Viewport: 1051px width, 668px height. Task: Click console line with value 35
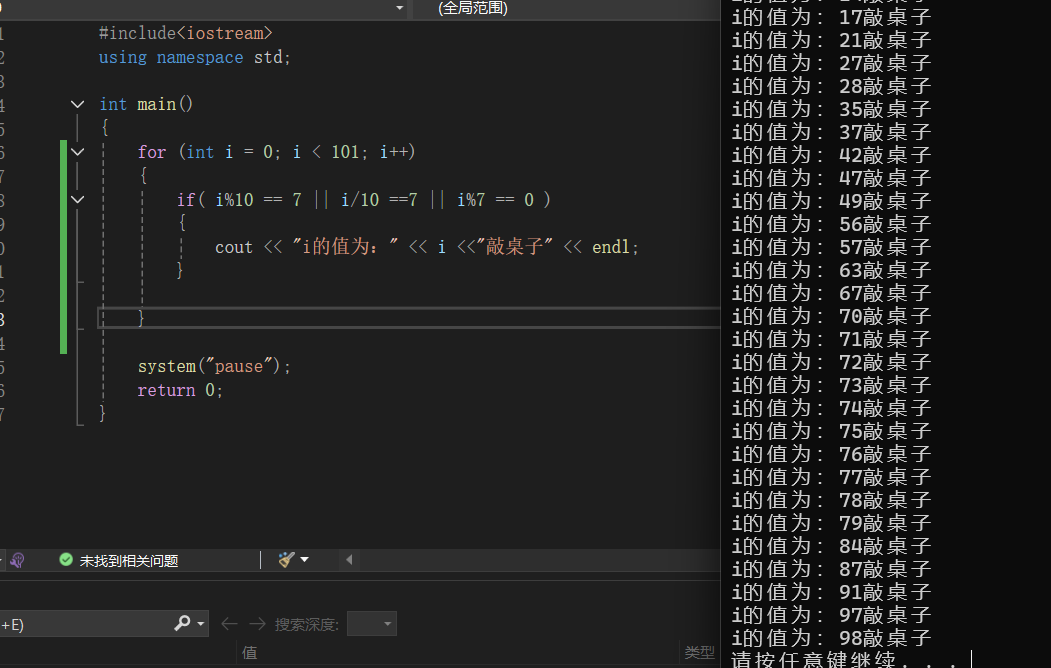pyautogui.click(x=831, y=109)
